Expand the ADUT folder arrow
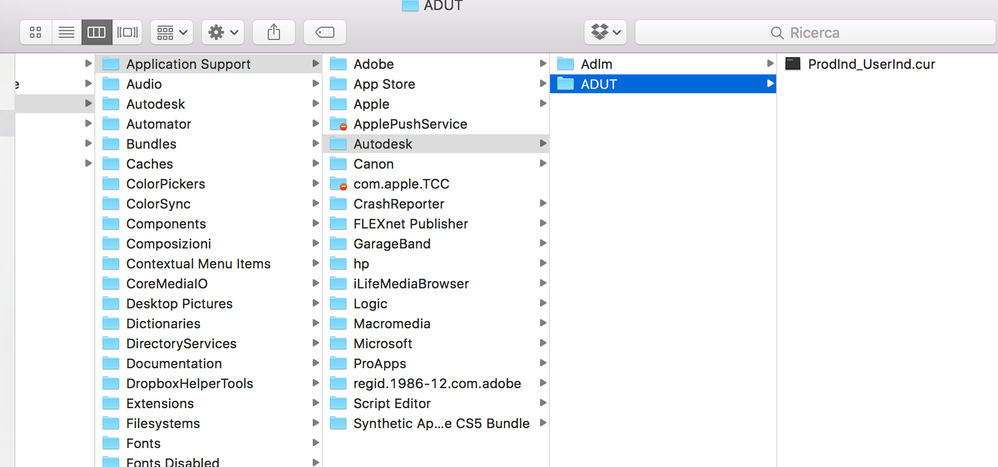Image resolution: width=998 pixels, height=467 pixels. tap(770, 84)
